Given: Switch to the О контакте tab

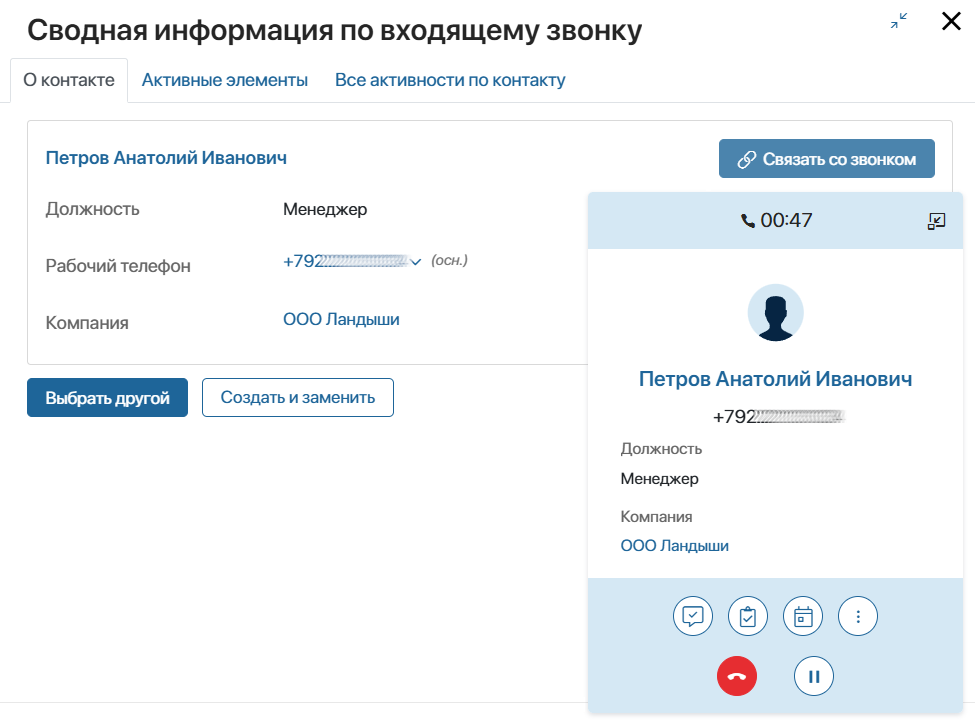Looking at the screenshot, I should coord(69,80).
